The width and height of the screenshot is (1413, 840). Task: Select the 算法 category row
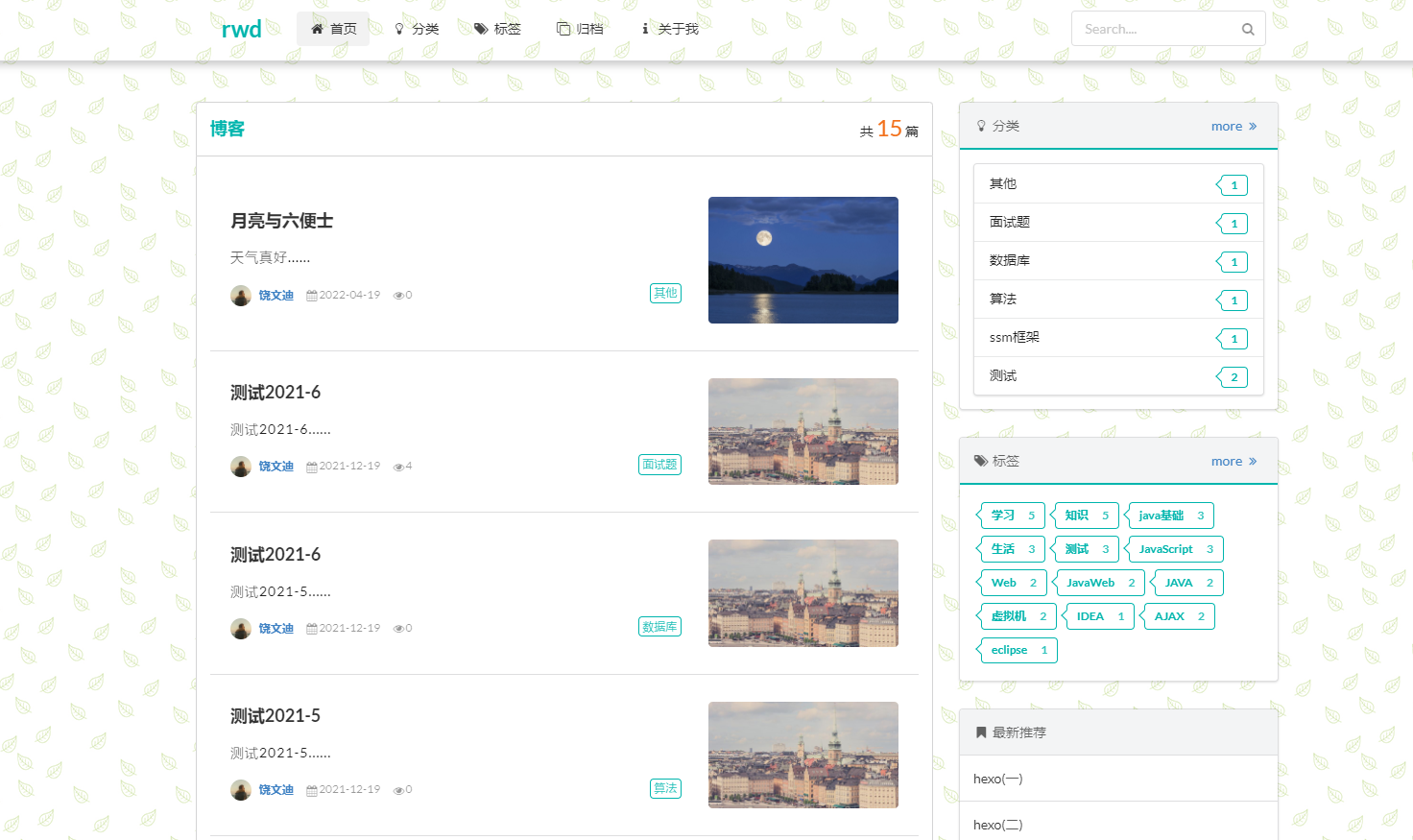pyautogui.click(x=1118, y=300)
